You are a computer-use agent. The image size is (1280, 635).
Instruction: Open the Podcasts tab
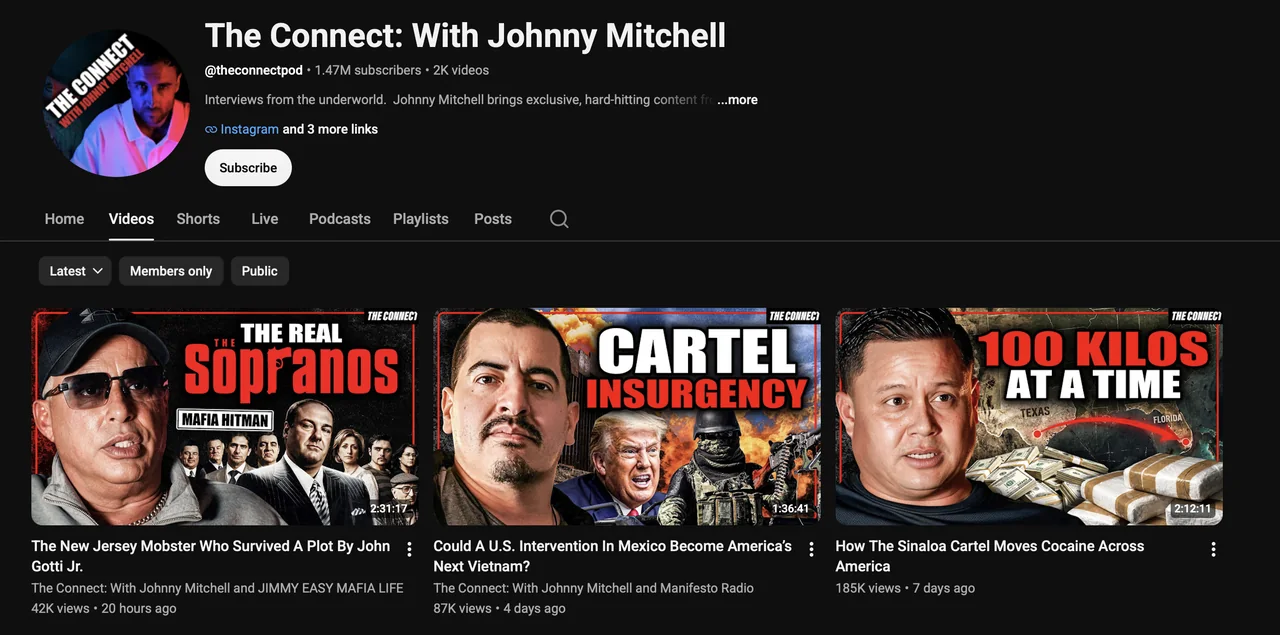(340, 219)
